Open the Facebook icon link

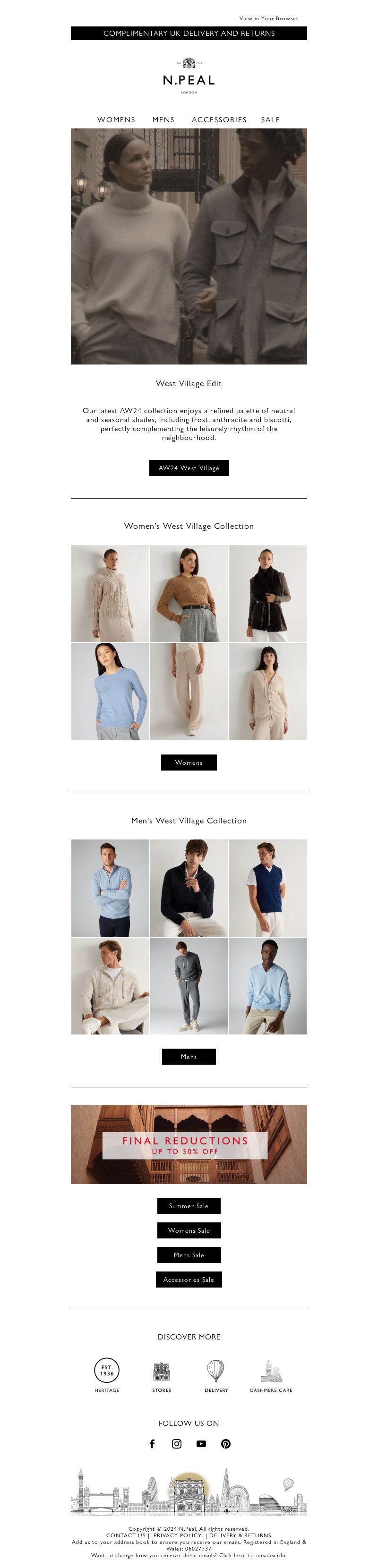tap(152, 1443)
